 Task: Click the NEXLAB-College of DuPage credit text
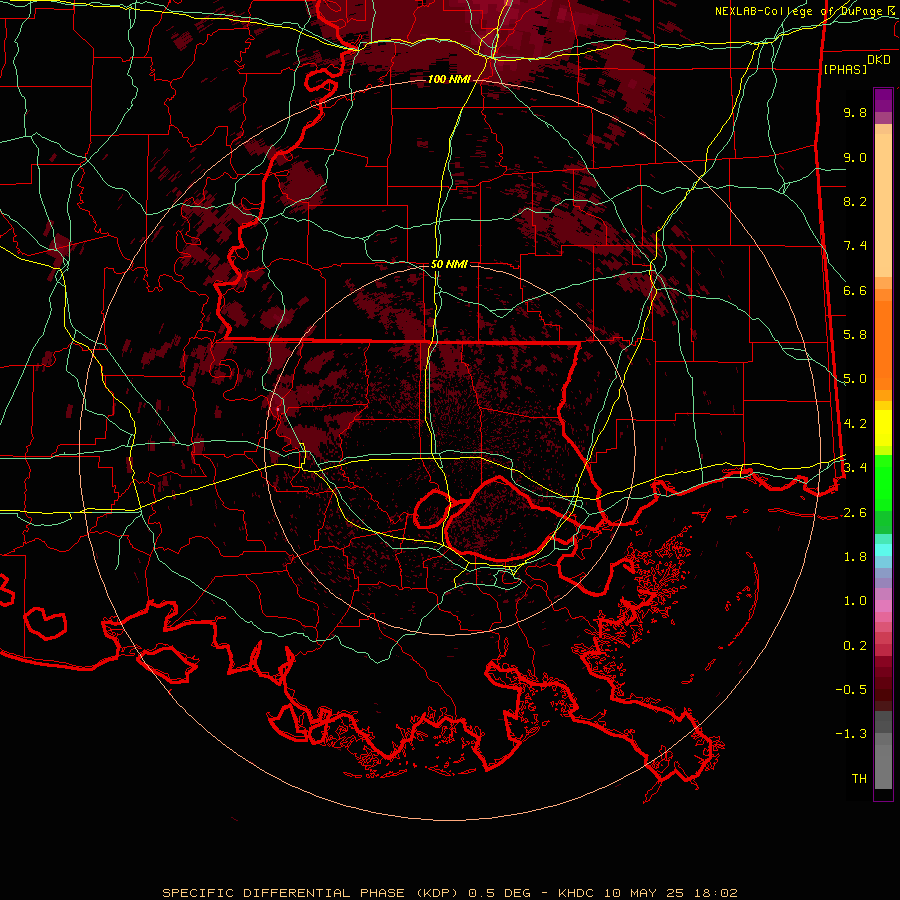pyautogui.click(x=801, y=11)
